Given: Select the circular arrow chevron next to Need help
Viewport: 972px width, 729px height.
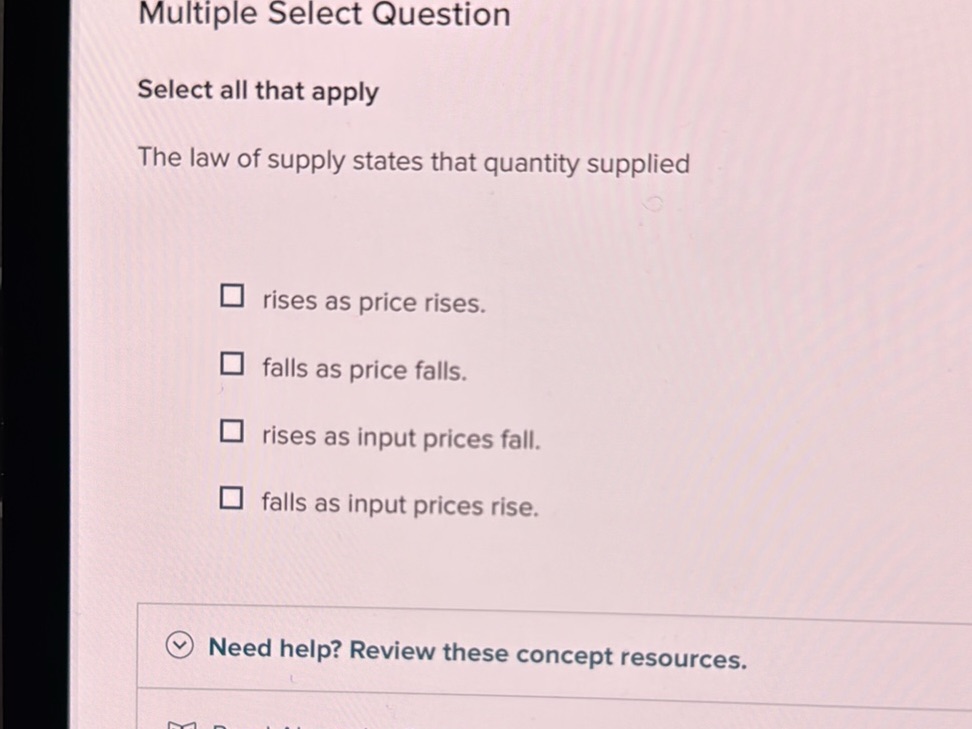Looking at the screenshot, I should pyautogui.click(x=179, y=646).
